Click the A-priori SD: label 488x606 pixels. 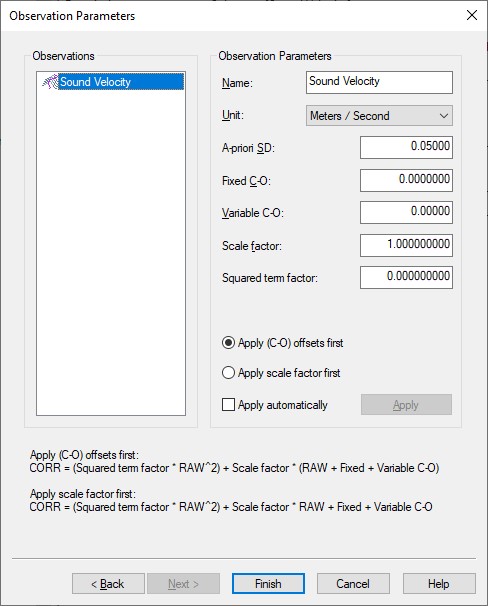[x=248, y=148]
